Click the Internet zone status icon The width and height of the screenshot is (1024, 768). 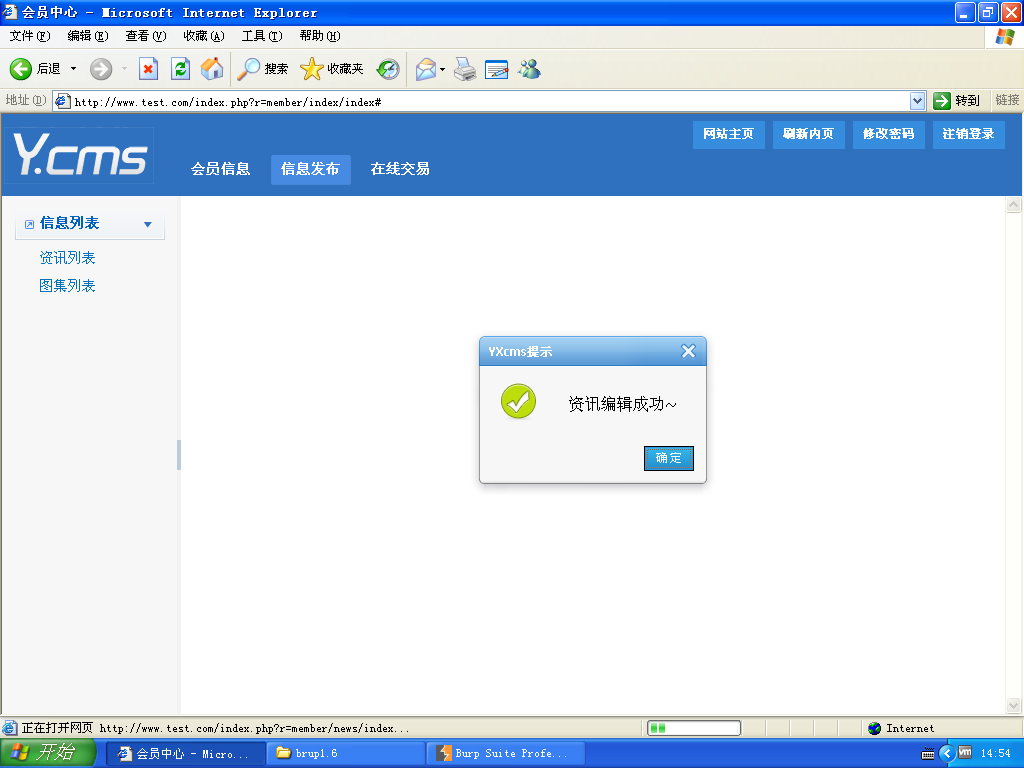[x=874, y=728]
